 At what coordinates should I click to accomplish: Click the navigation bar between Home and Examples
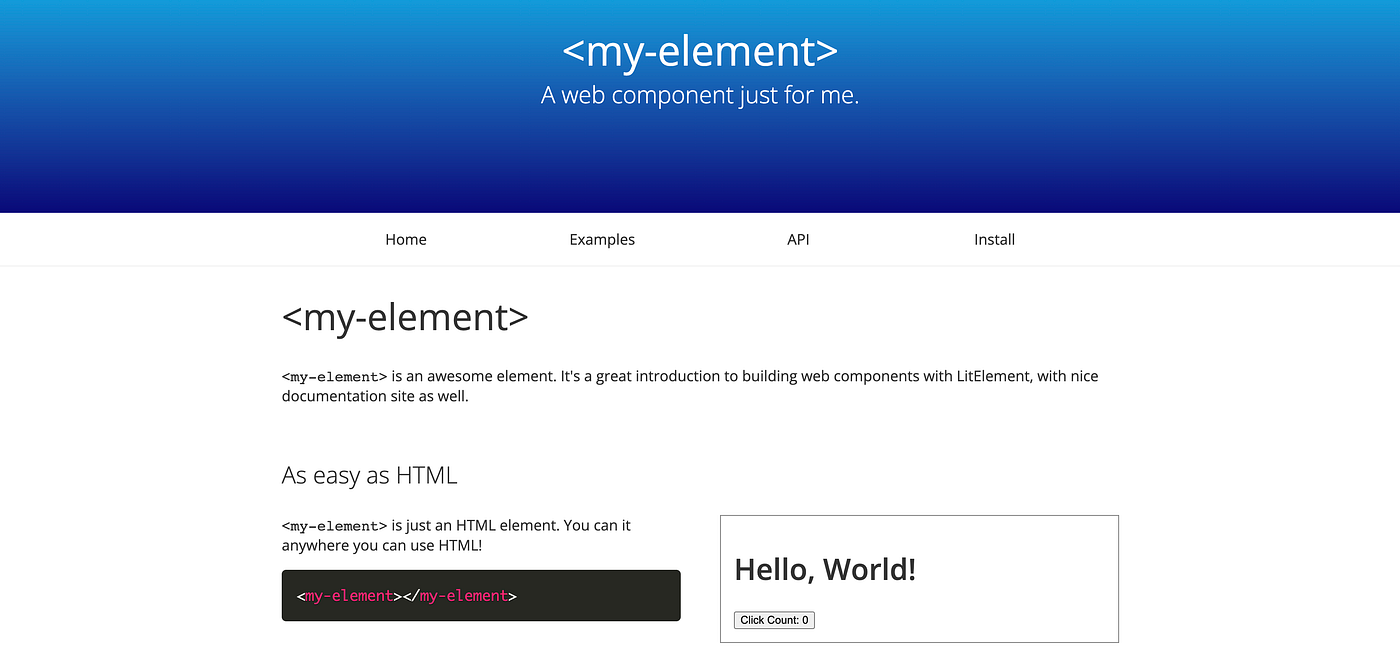coord(500,239)
